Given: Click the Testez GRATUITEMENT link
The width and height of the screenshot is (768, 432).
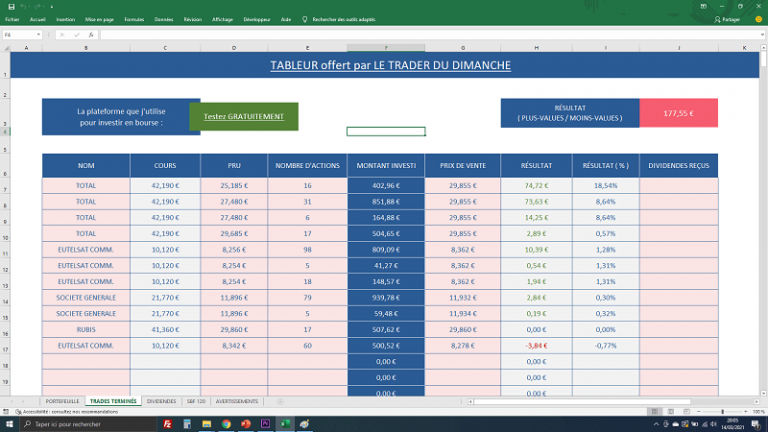Looking at the screenshot, I should 244,116.
